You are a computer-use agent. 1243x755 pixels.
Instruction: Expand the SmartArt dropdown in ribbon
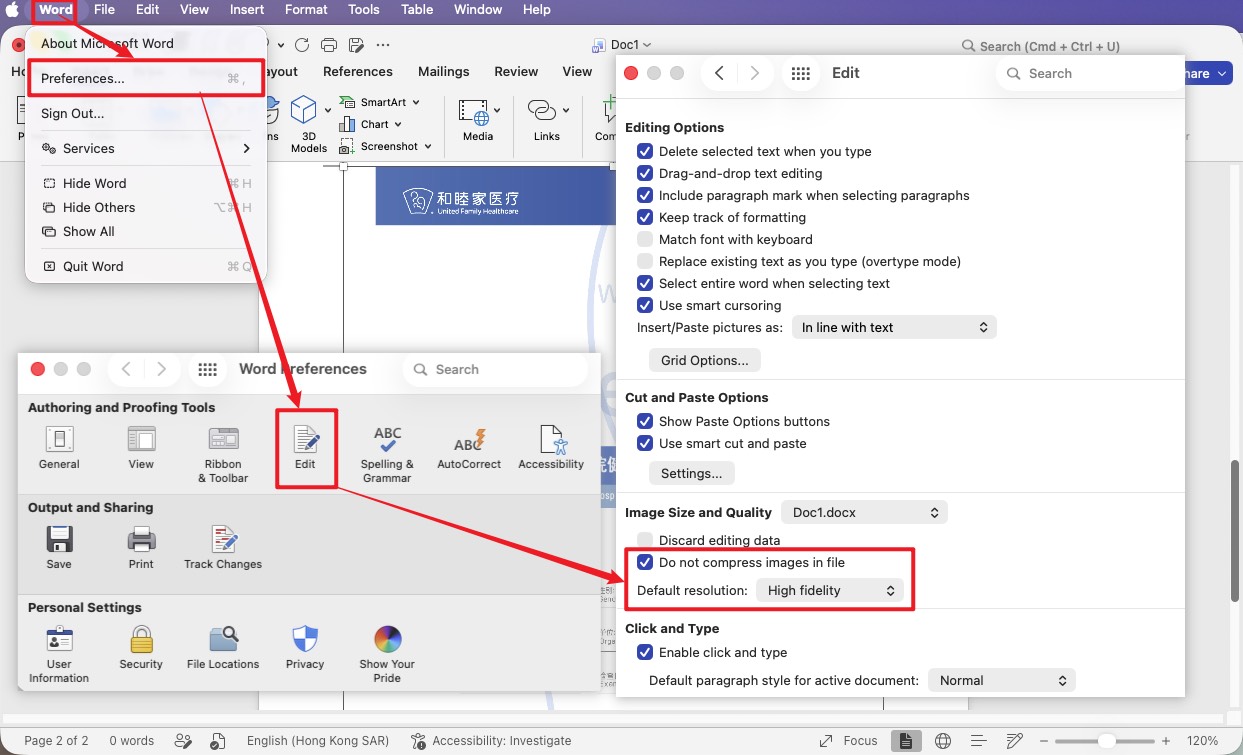tap(416, 102)
